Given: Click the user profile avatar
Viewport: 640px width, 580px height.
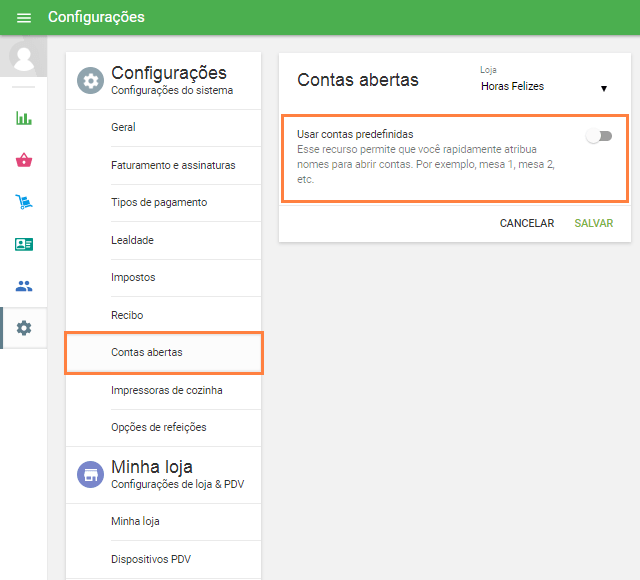Looking at the screenshot, I should click(23, 56).
